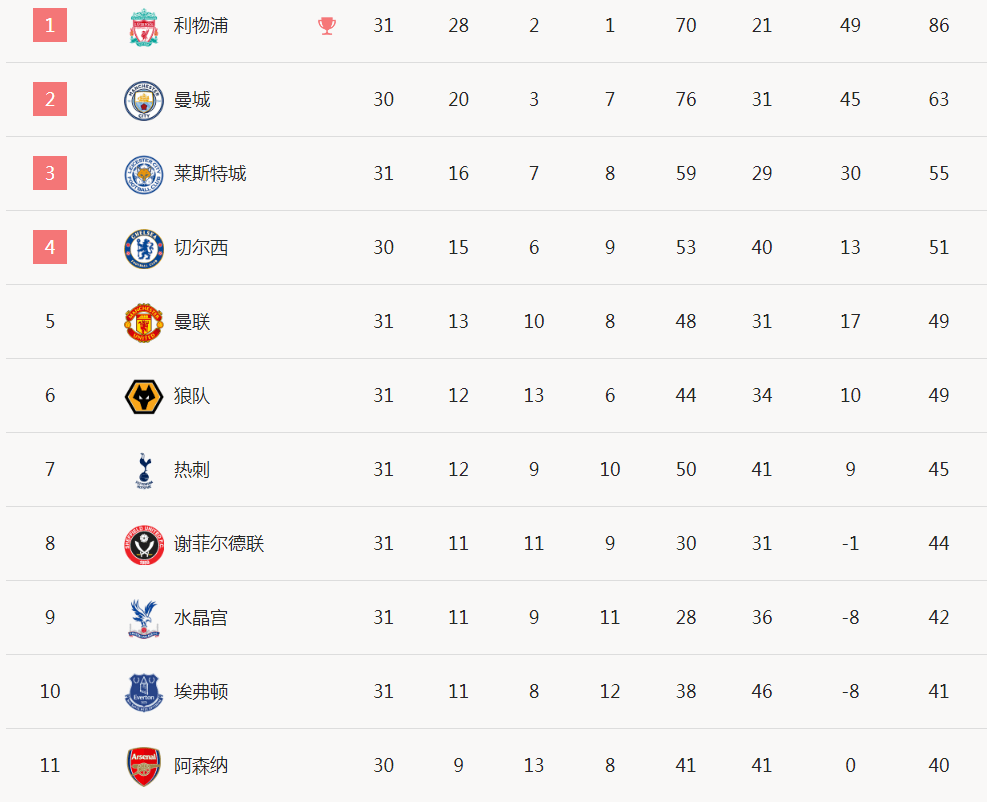
Task: Click the Sheffield United crest
Action: pyautogui.click(x=144, y=544)
